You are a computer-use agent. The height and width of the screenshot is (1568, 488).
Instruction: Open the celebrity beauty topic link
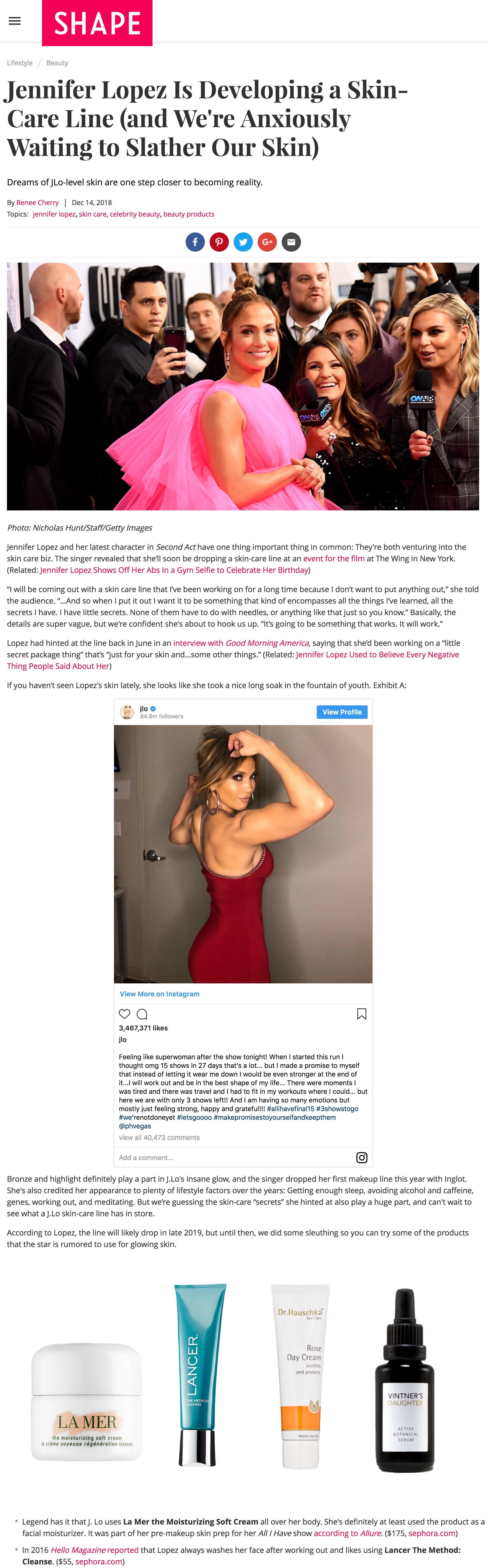(x=135, y=214)
